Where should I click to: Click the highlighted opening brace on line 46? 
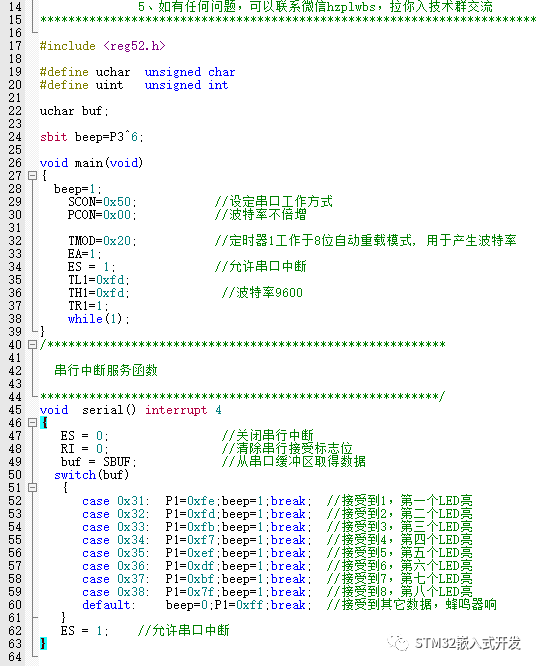coord(44,423)
